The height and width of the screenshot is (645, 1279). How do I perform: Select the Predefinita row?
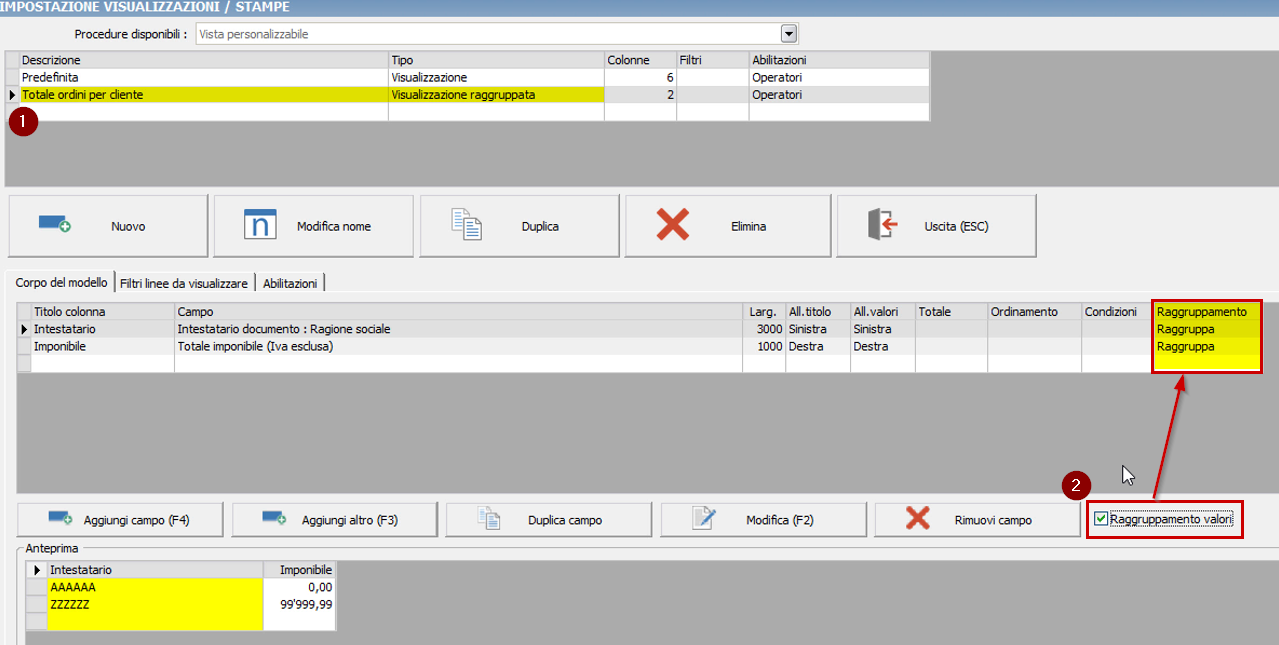(468, 77)
